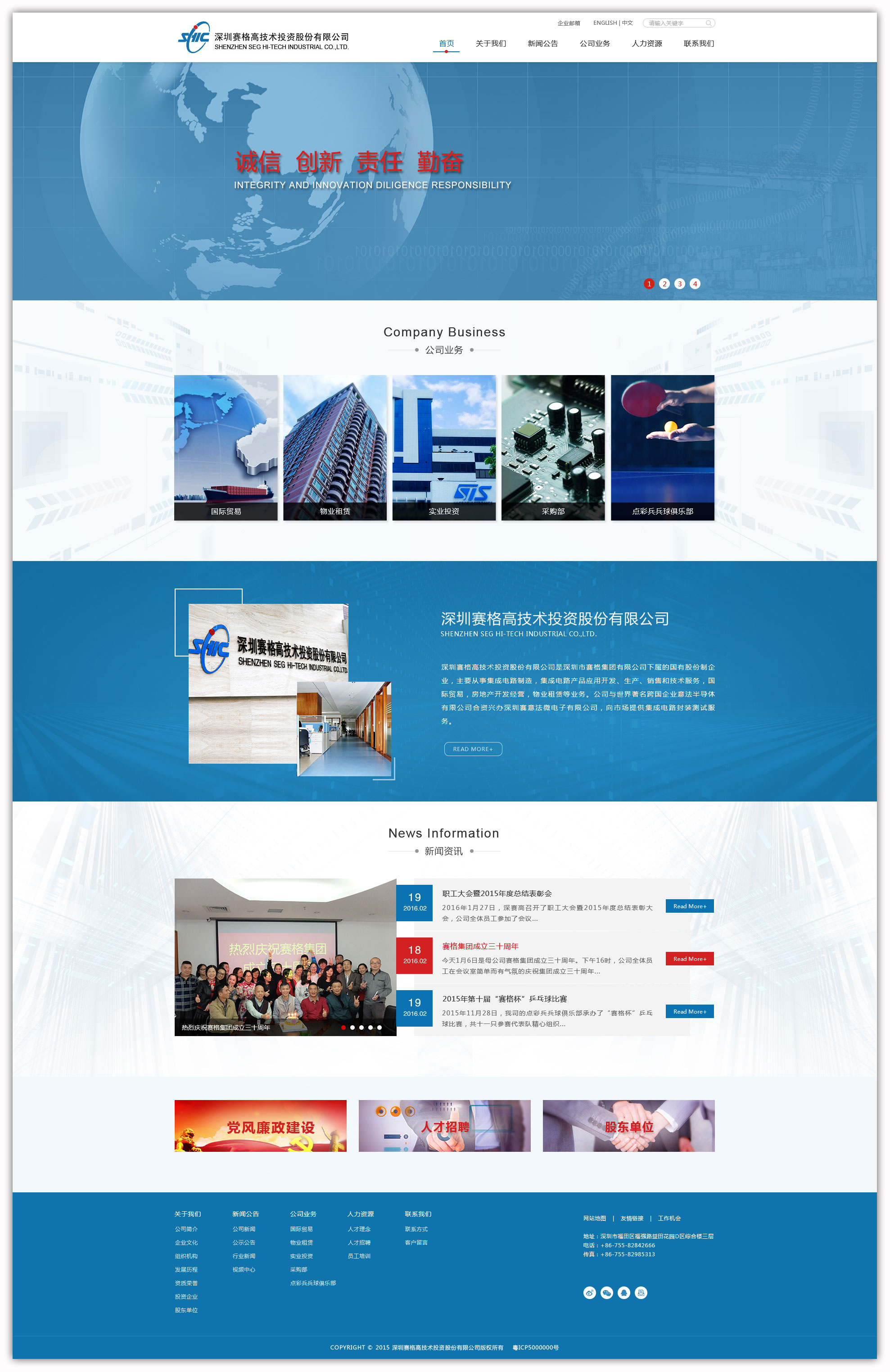Open the 首页 home tab

pyautogui.click(x=444, y=44)
